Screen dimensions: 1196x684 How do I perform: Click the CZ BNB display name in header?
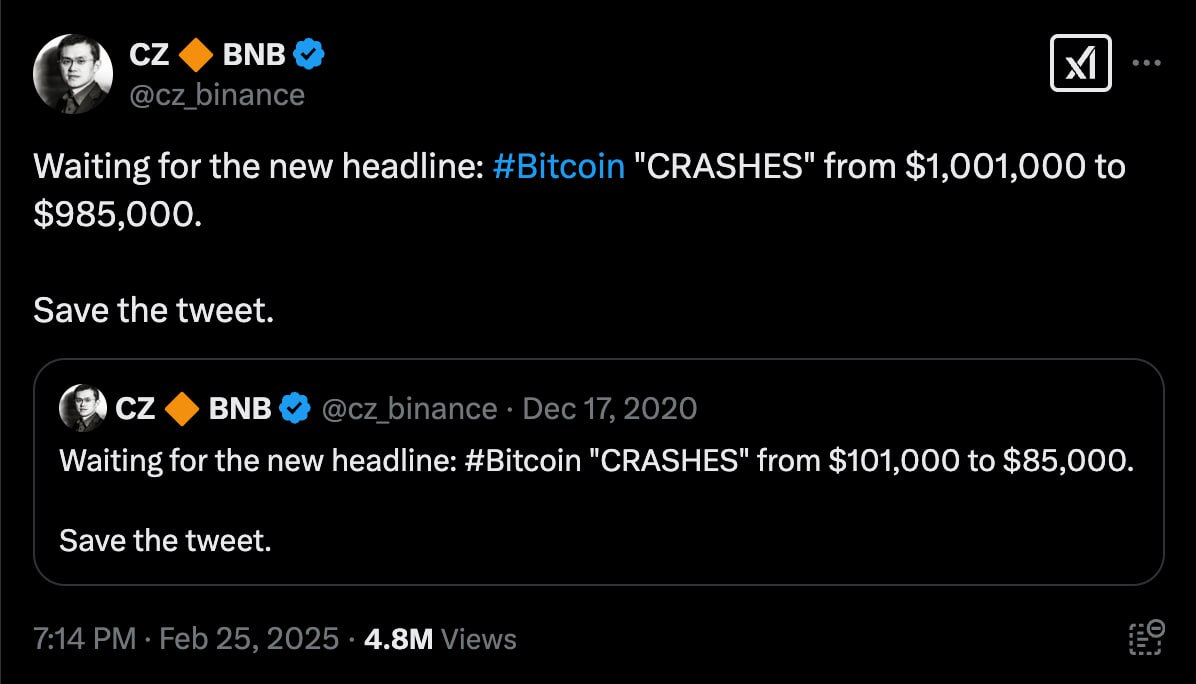click(207, 54)
